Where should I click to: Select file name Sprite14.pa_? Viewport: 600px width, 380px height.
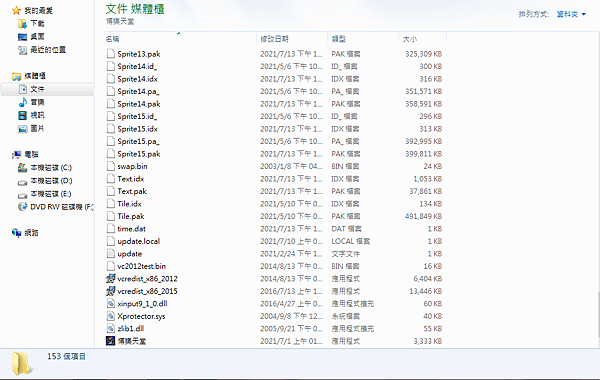click(x=138, y=91)
